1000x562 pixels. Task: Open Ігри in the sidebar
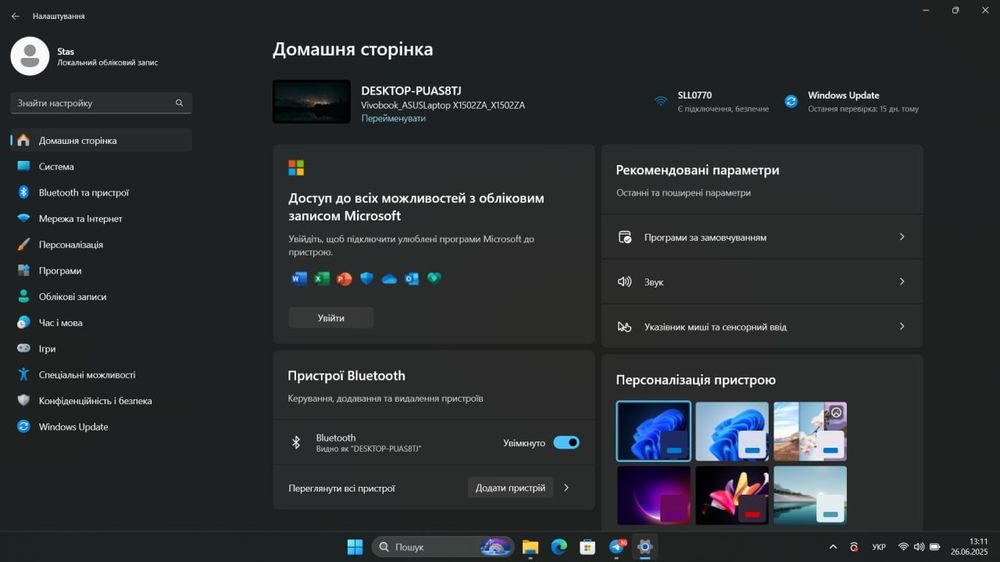point(101,348)
